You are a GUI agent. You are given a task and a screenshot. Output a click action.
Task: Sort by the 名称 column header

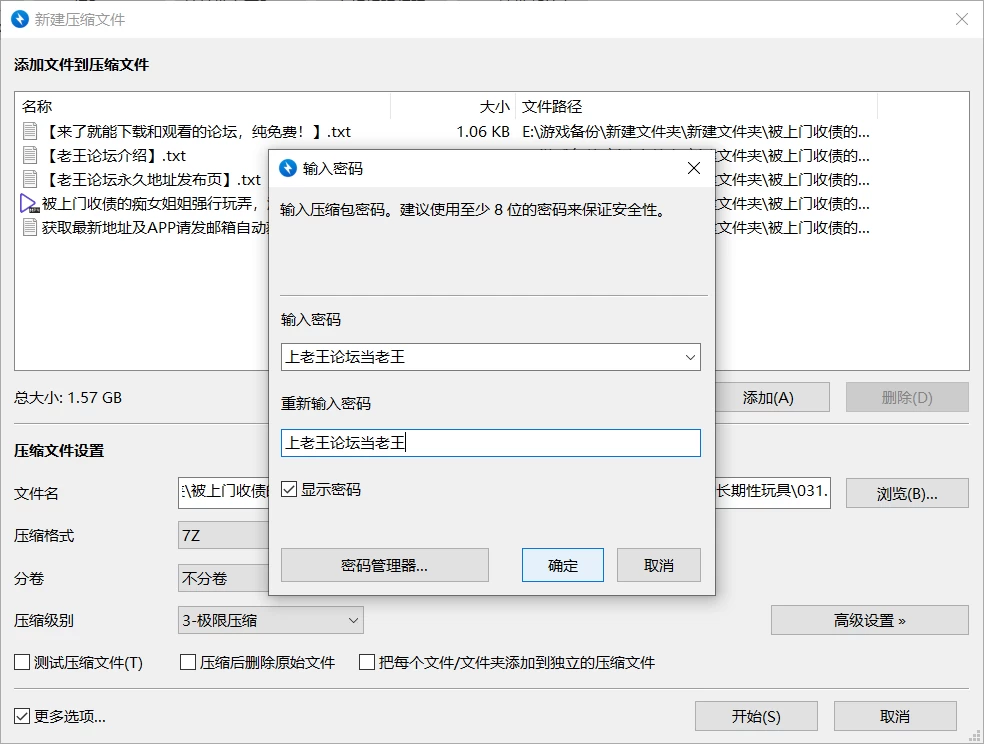pos(202,107)
